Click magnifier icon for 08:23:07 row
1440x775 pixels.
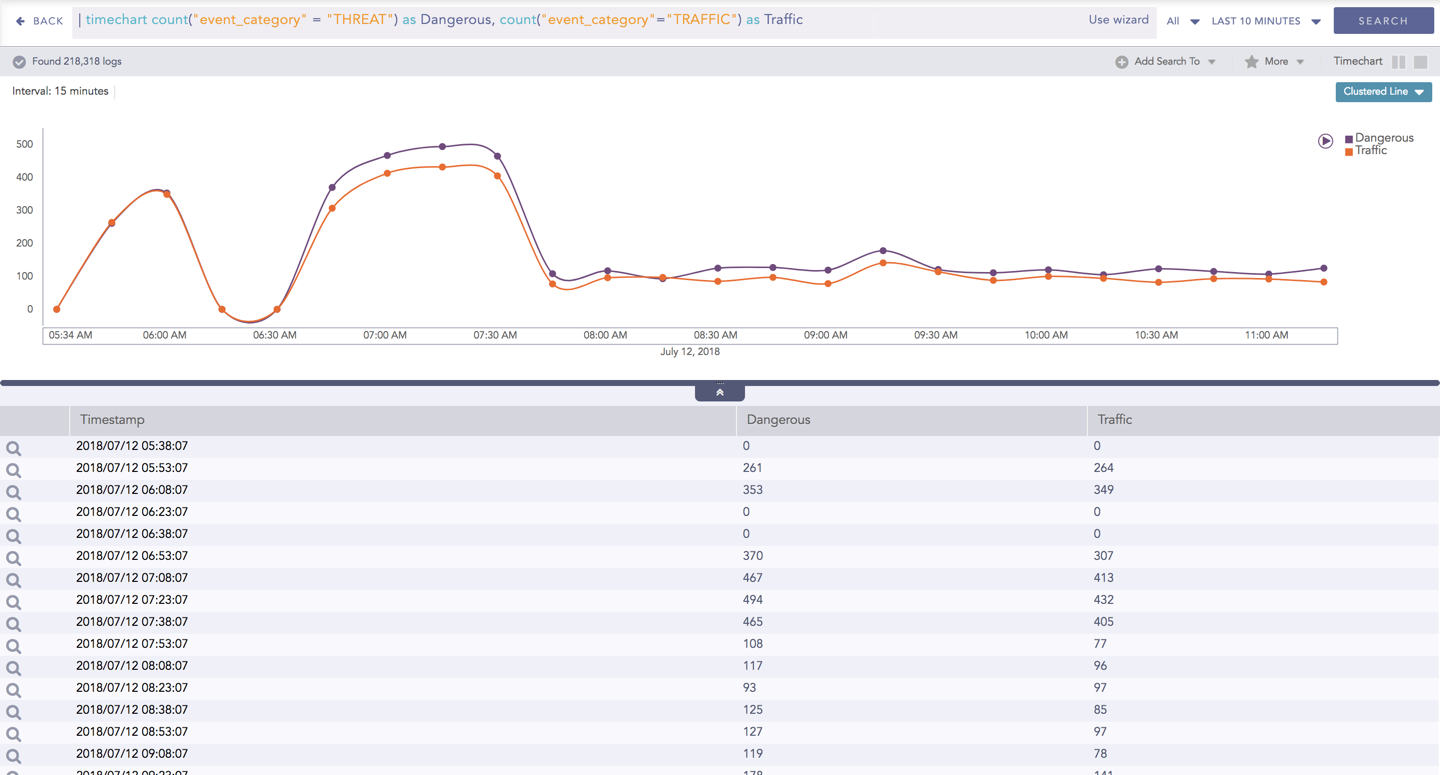[x=14, y=690]
